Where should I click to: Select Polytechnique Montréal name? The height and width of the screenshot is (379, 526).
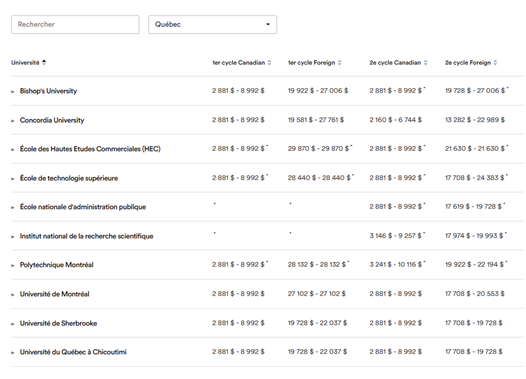pos(57,265)
